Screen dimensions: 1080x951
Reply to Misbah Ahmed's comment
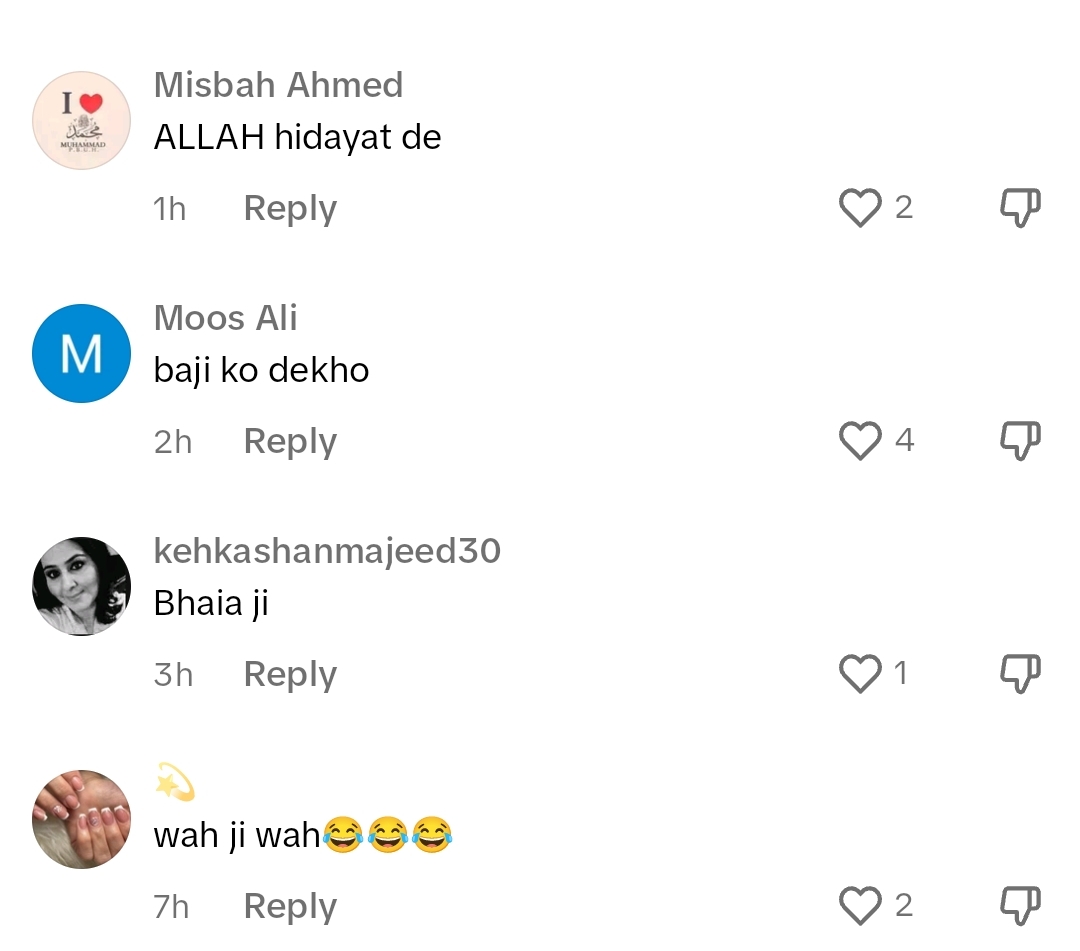[290, 209]
